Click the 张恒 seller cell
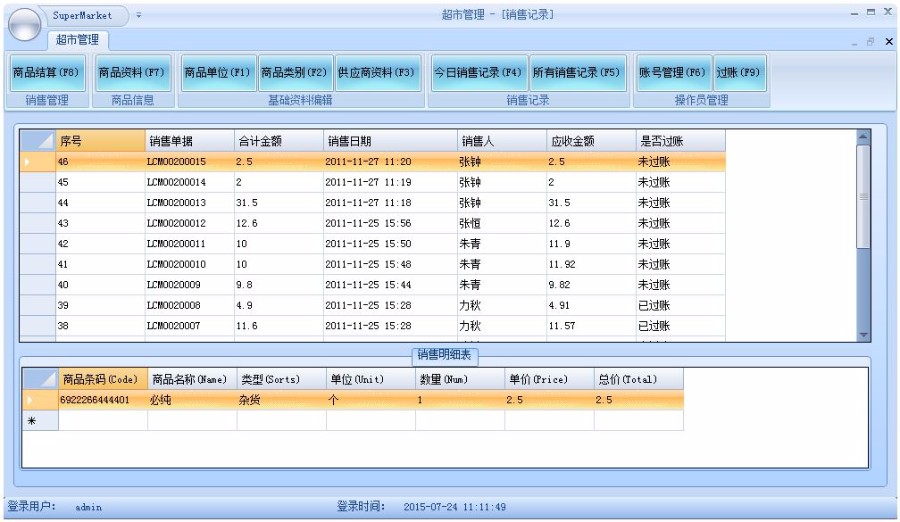The image size is (900, 522). [502, 223]
